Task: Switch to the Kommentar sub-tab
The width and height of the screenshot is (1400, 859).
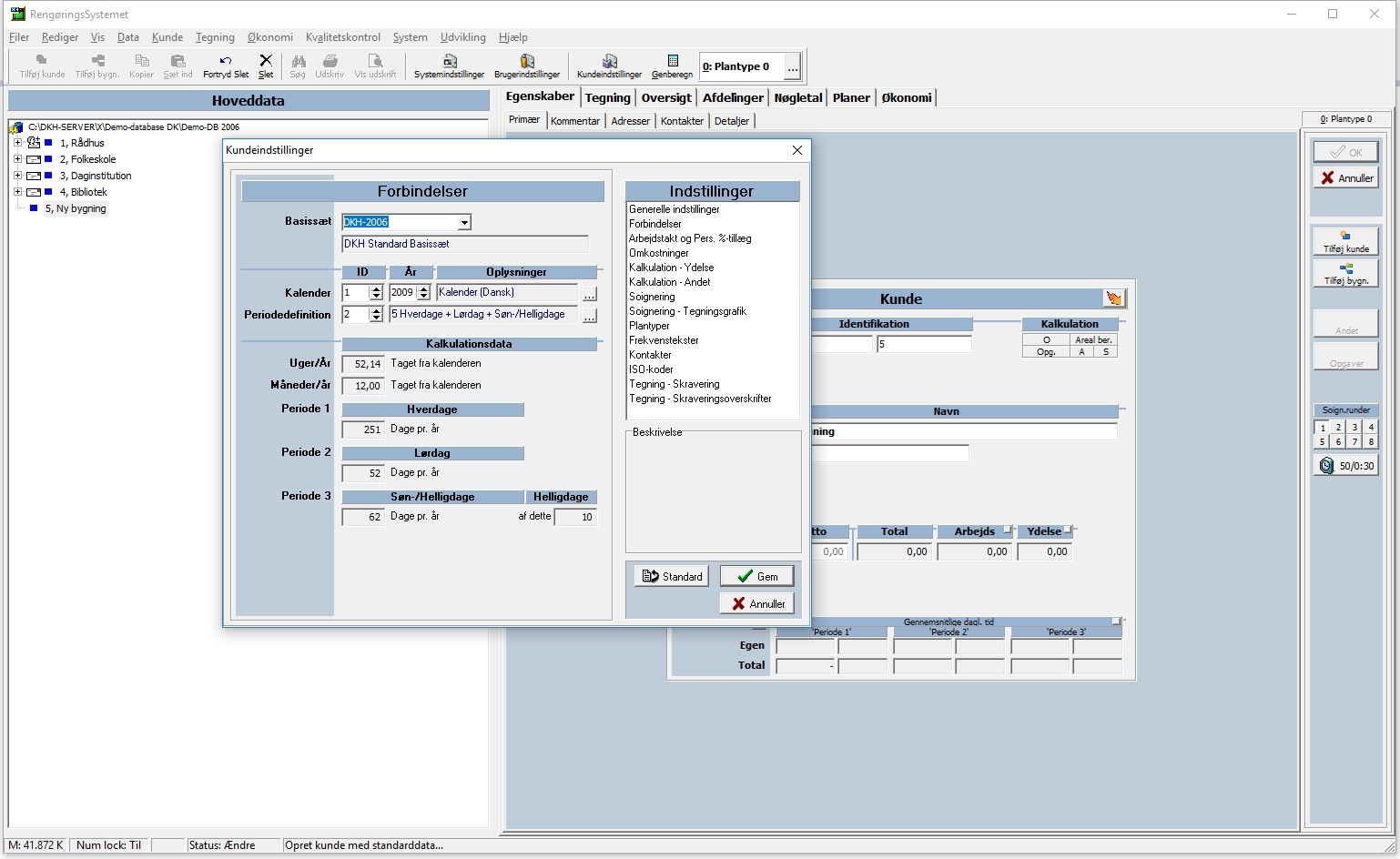Action: pos(575,121)
